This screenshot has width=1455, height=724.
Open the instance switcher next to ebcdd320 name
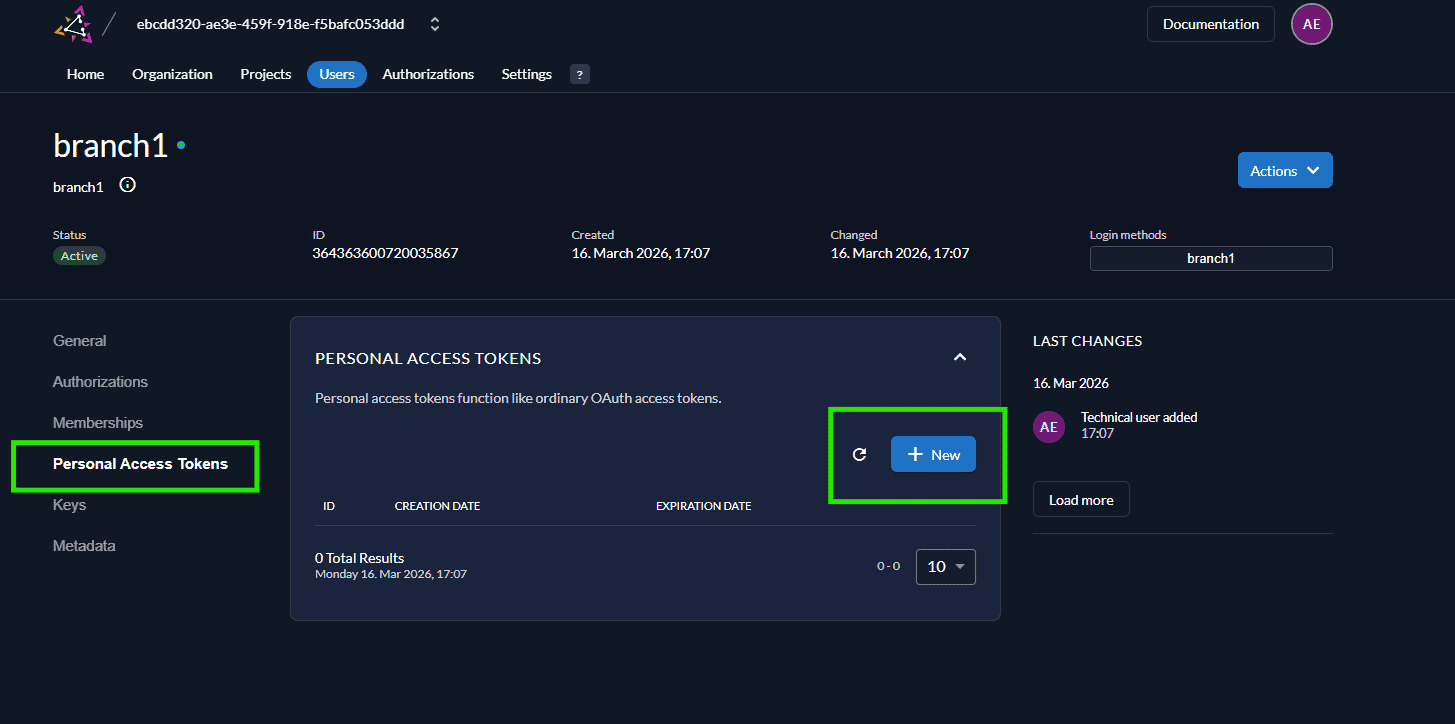pos(434,23)
